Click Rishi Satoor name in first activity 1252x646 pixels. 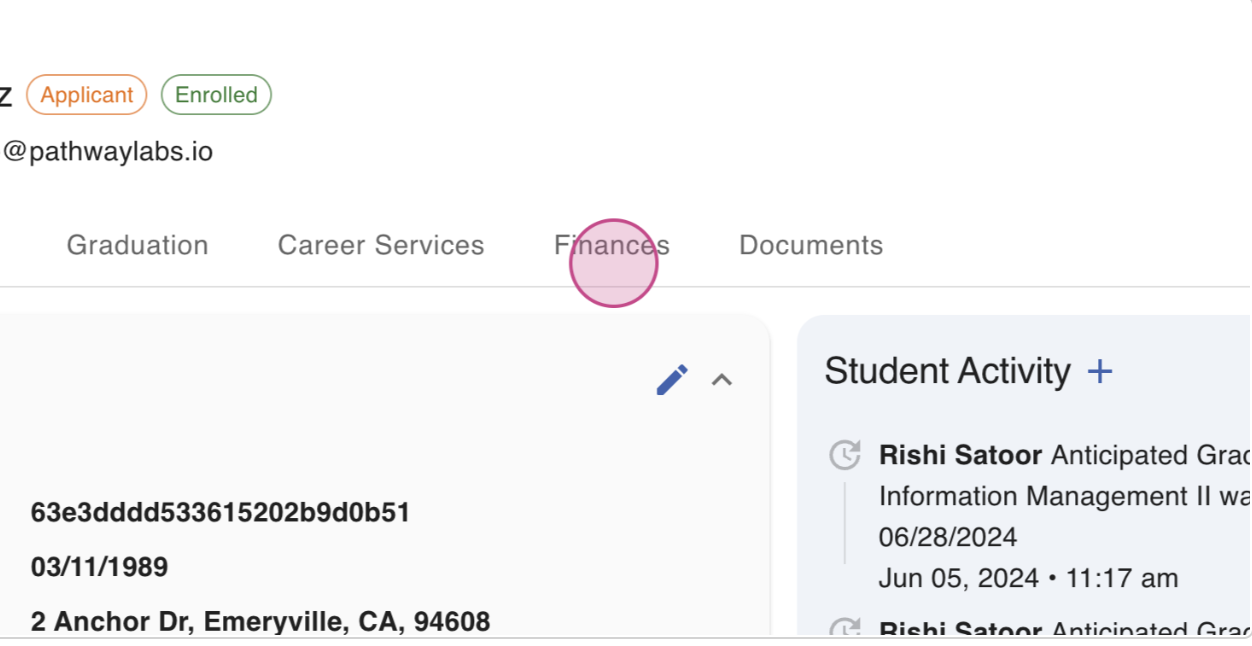tap(960, 455)
